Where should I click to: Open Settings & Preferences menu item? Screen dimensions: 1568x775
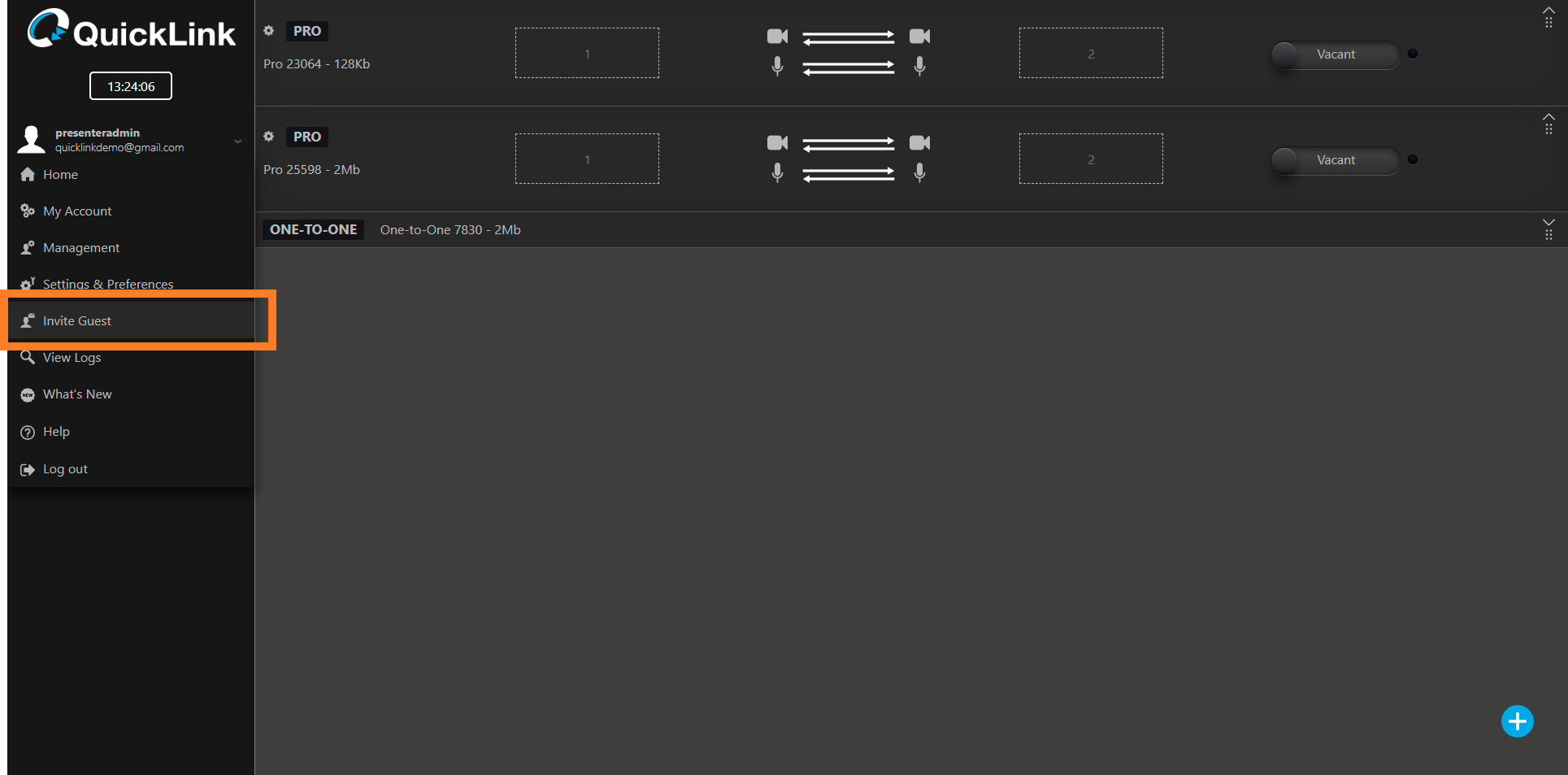point(107,284)
